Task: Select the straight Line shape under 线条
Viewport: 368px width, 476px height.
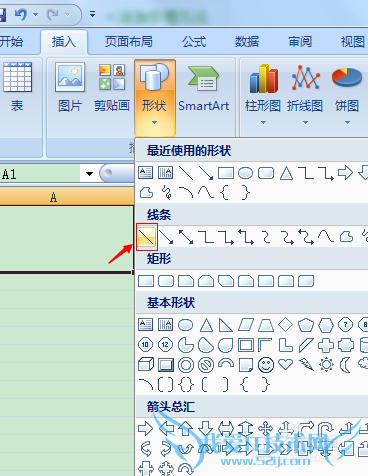Action: coord(147,237)
